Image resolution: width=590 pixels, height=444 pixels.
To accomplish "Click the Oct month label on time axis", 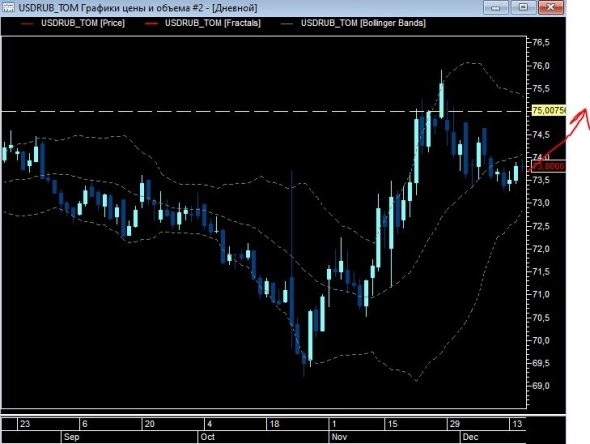I will [x=207, y=437].
